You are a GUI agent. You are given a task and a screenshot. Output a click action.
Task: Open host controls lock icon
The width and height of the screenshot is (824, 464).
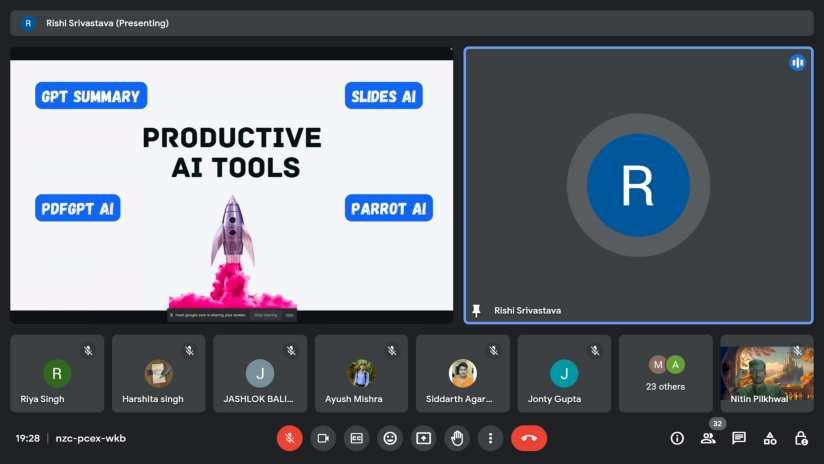pyautogui.click(x=801, y=438)
